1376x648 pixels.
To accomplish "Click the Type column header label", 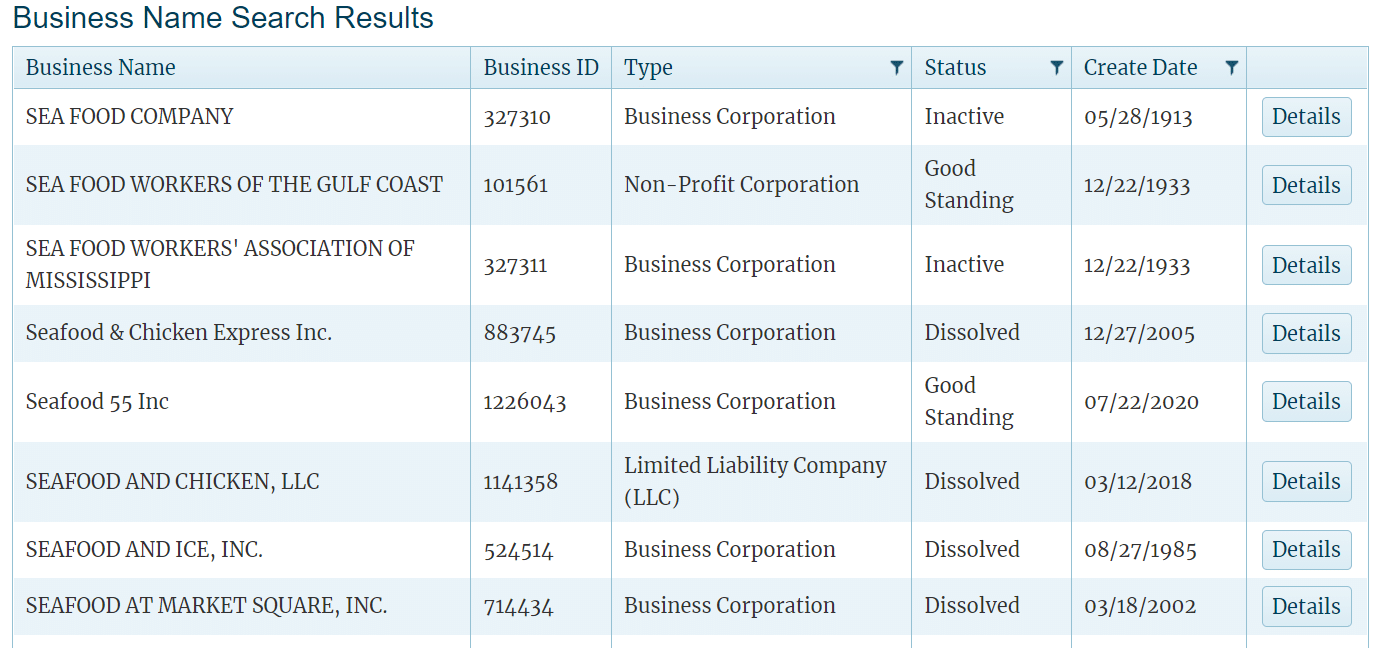I will click(649, 68).
